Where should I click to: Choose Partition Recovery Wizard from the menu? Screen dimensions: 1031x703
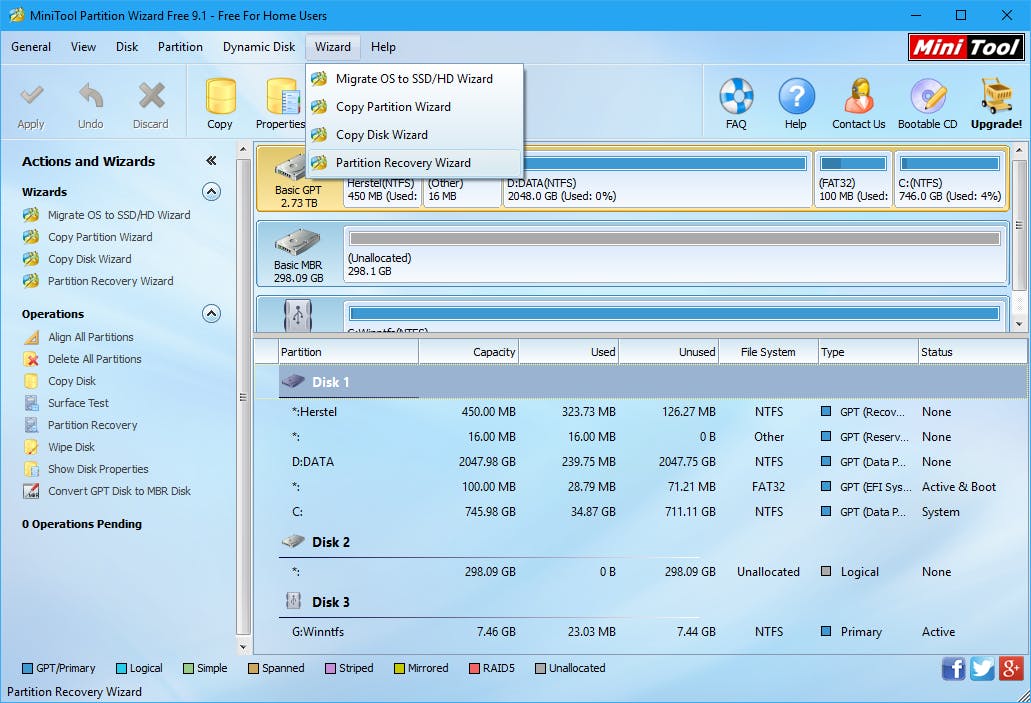[403, 163]
